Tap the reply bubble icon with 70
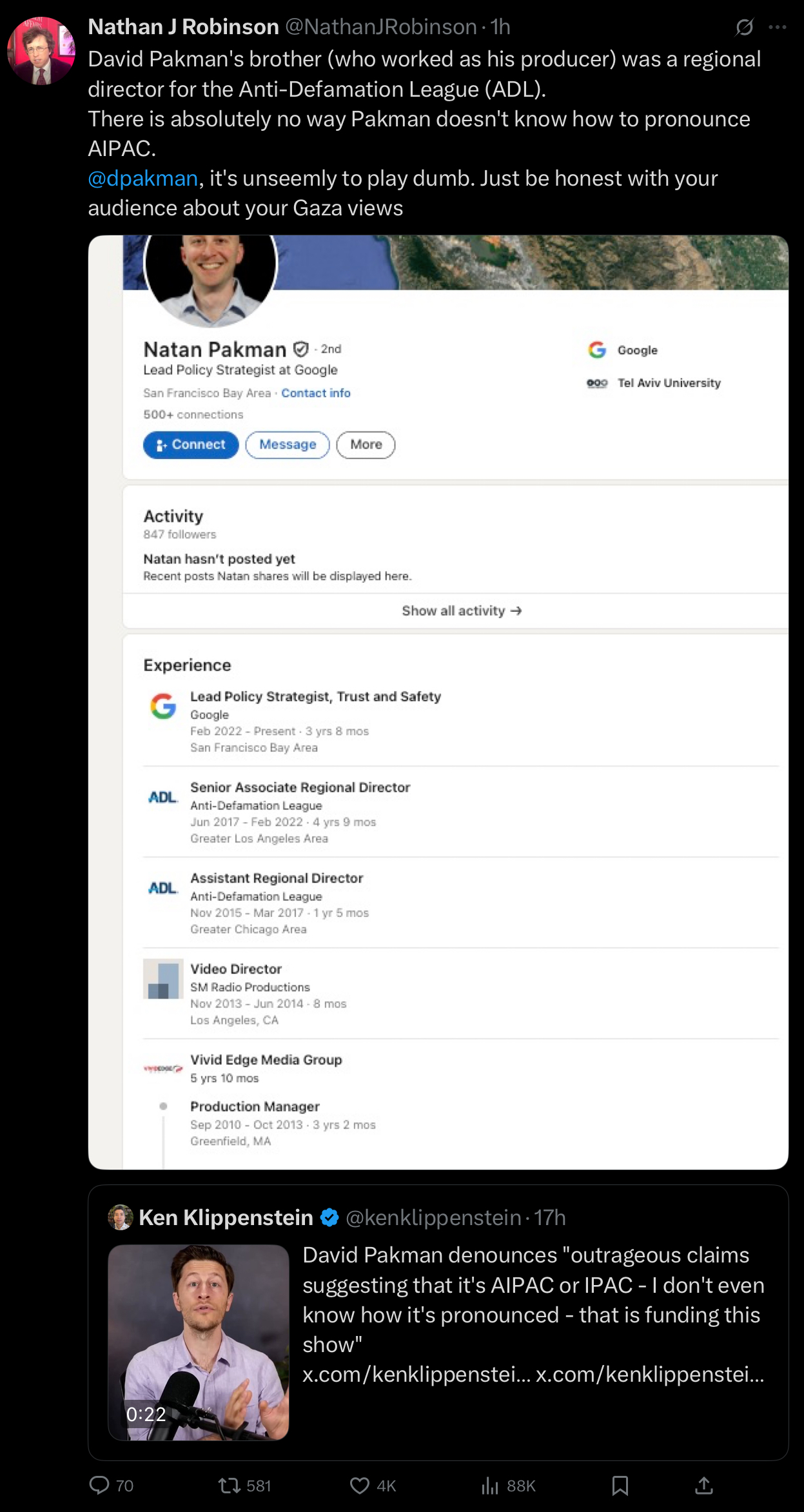 pyautogui.click(x=99, y=1485)
